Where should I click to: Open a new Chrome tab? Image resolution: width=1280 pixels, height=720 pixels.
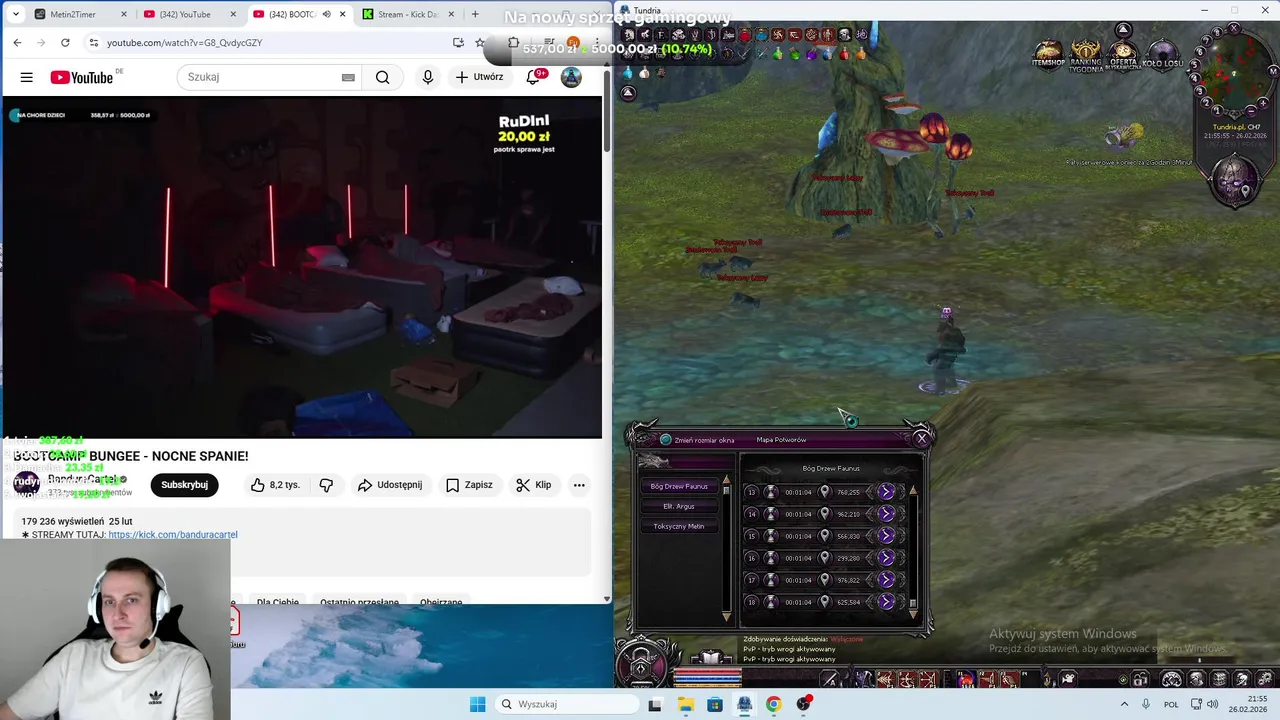point(475,14)
